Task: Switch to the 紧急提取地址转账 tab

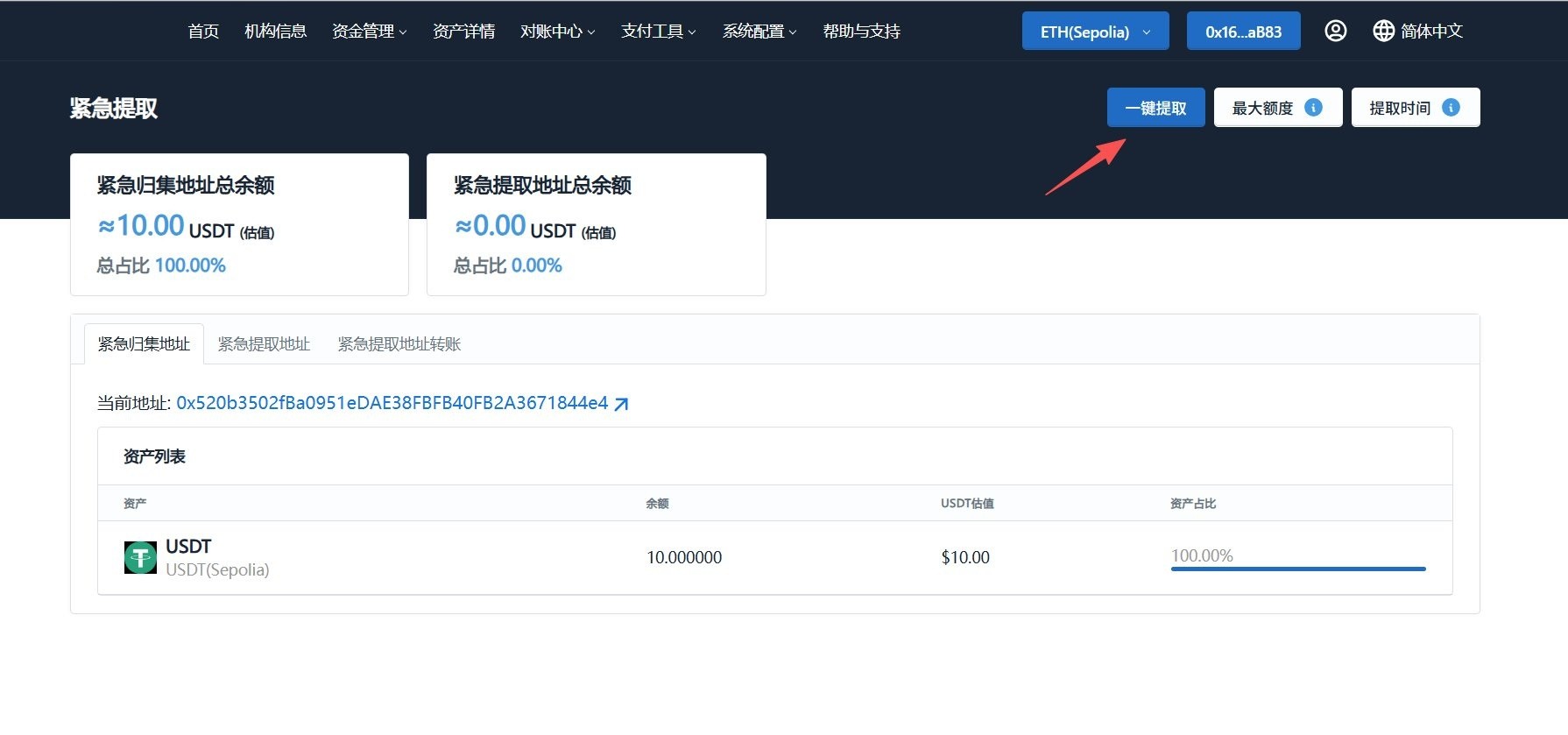Action: [x=399, y=344]
